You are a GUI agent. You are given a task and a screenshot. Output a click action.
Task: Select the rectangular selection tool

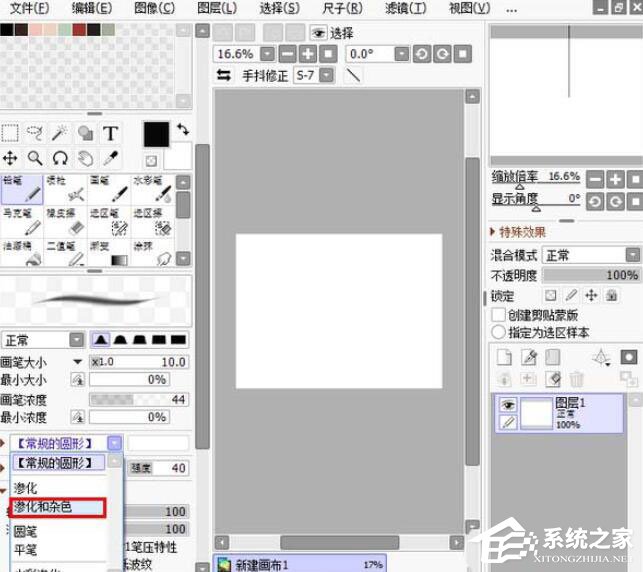(x=10, y=133)
